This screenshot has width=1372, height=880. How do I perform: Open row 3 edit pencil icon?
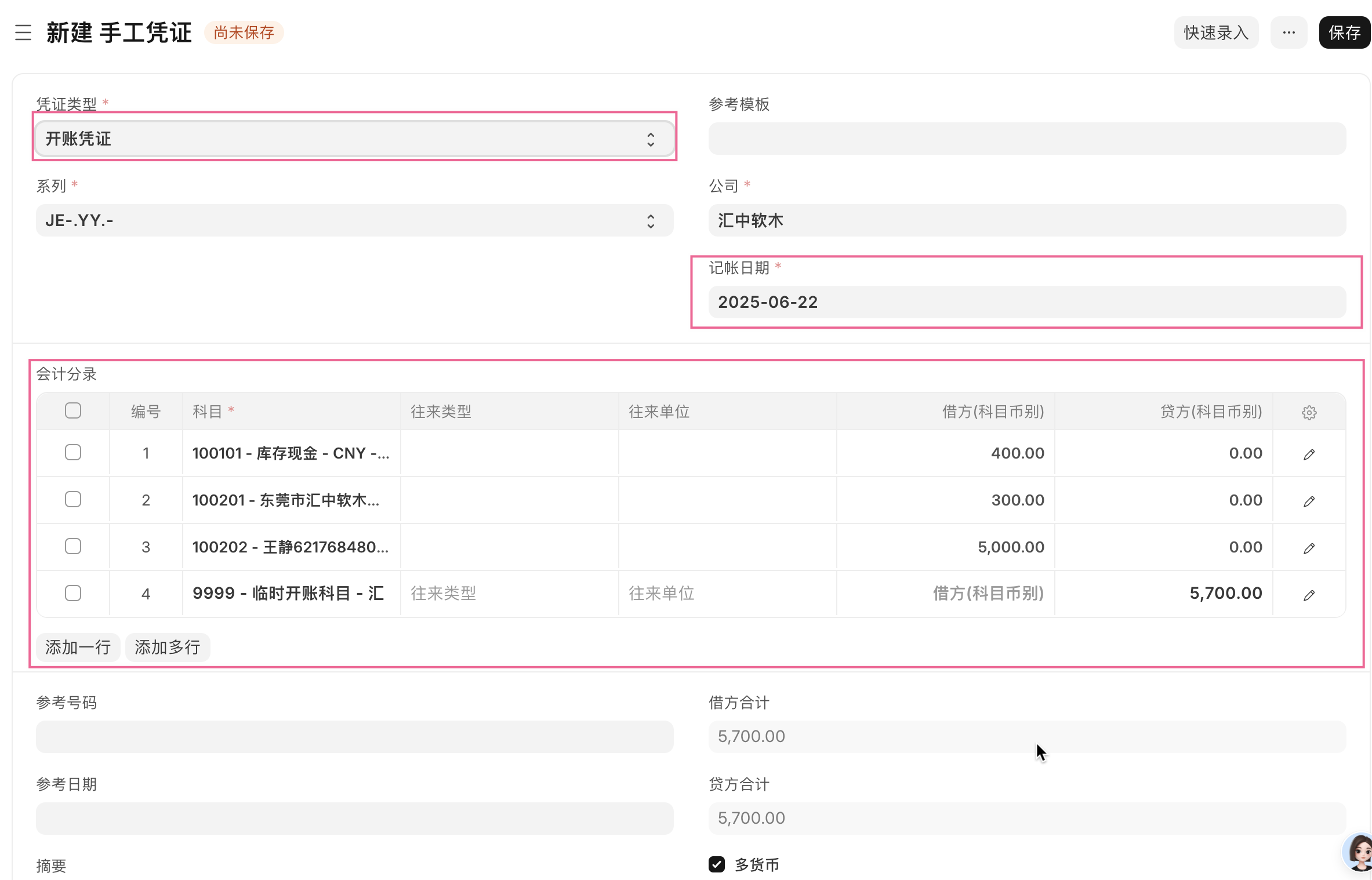click(x=1309, y=548)
